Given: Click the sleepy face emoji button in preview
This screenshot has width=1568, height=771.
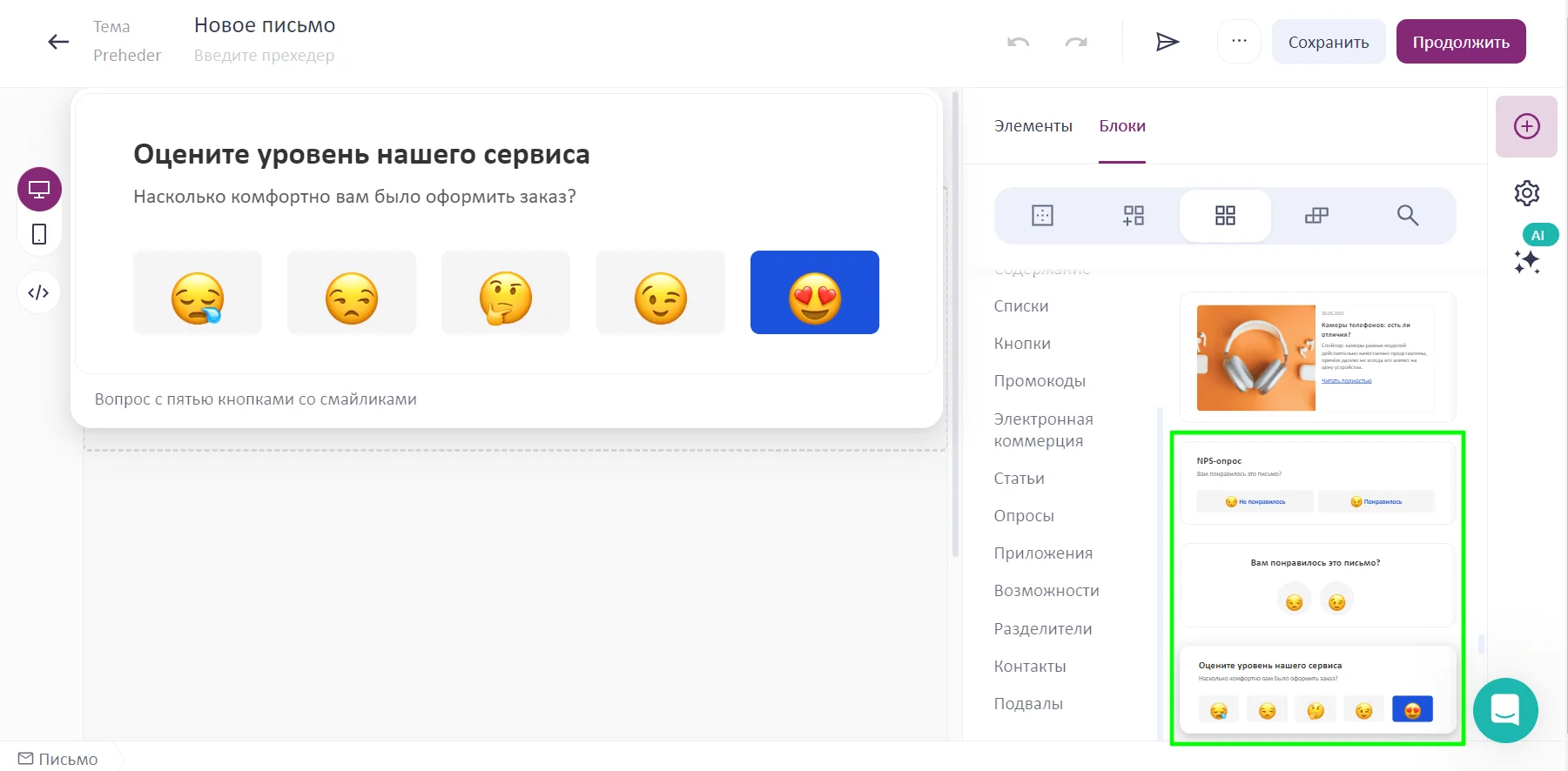Looking at the screenshot, I should coord(198,292).
